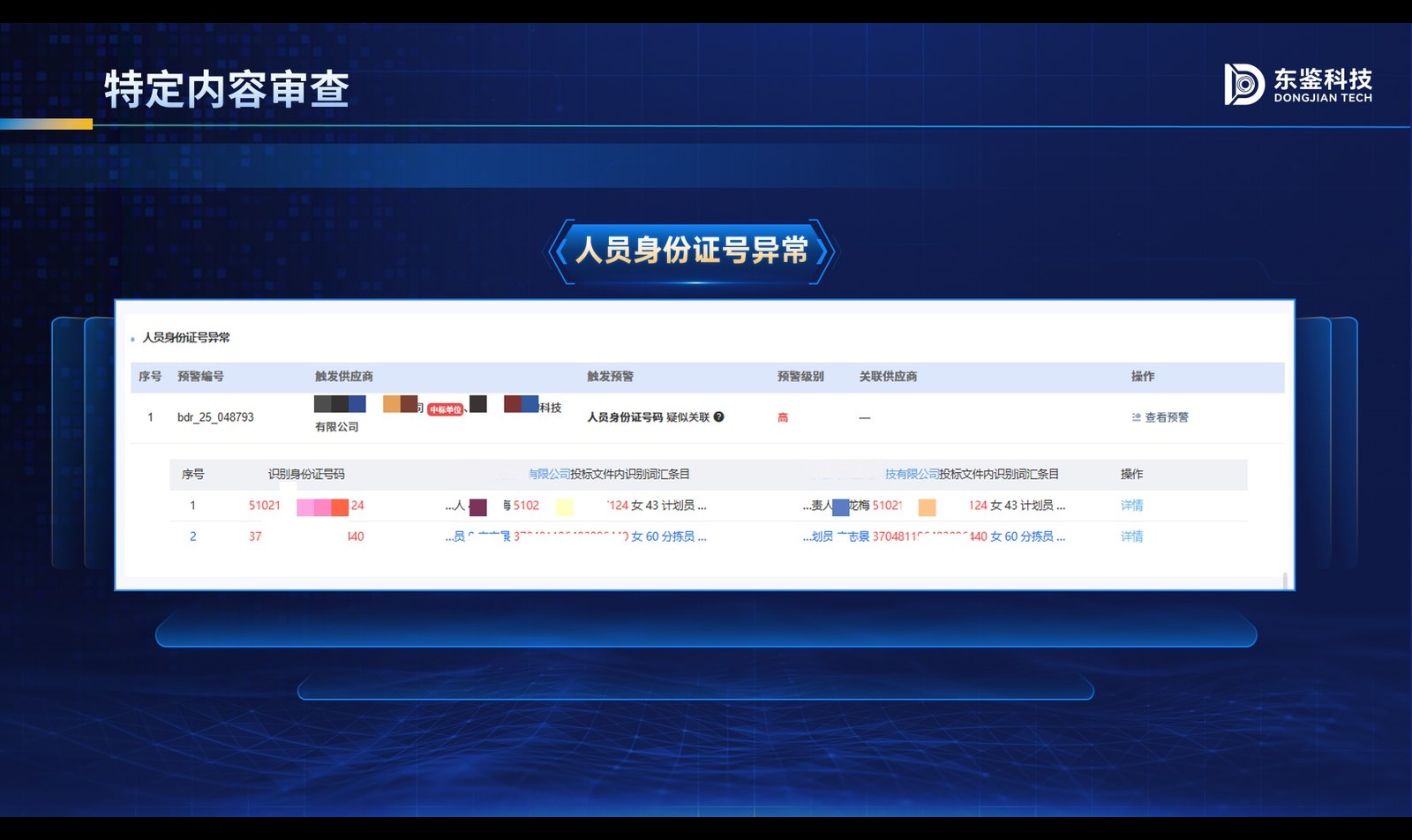Select warning number bdr_25_048793
Screen dimensions: 1412x840
(x=215, y=417)
